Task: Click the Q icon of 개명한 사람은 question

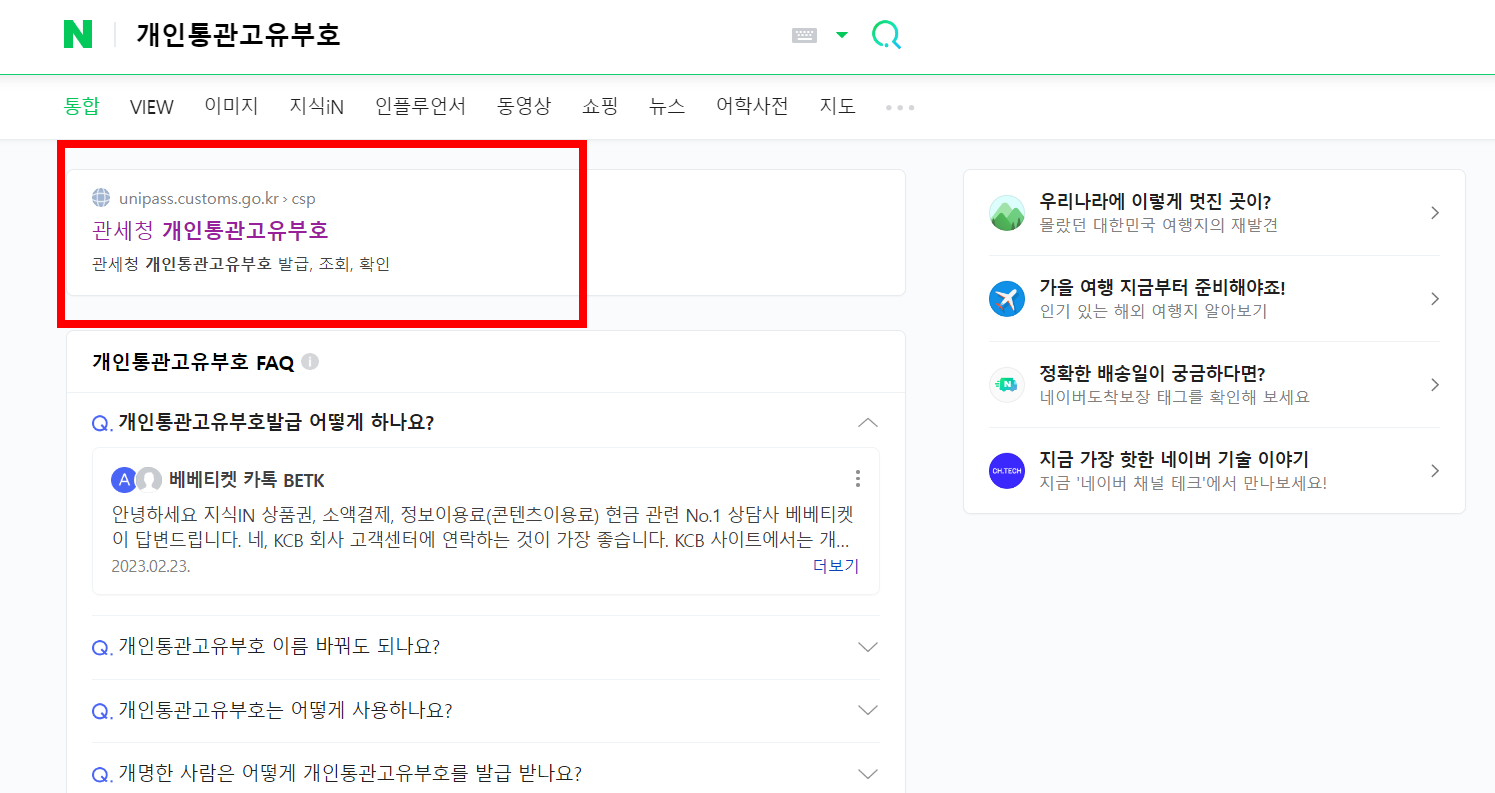Action: (102, 774)
